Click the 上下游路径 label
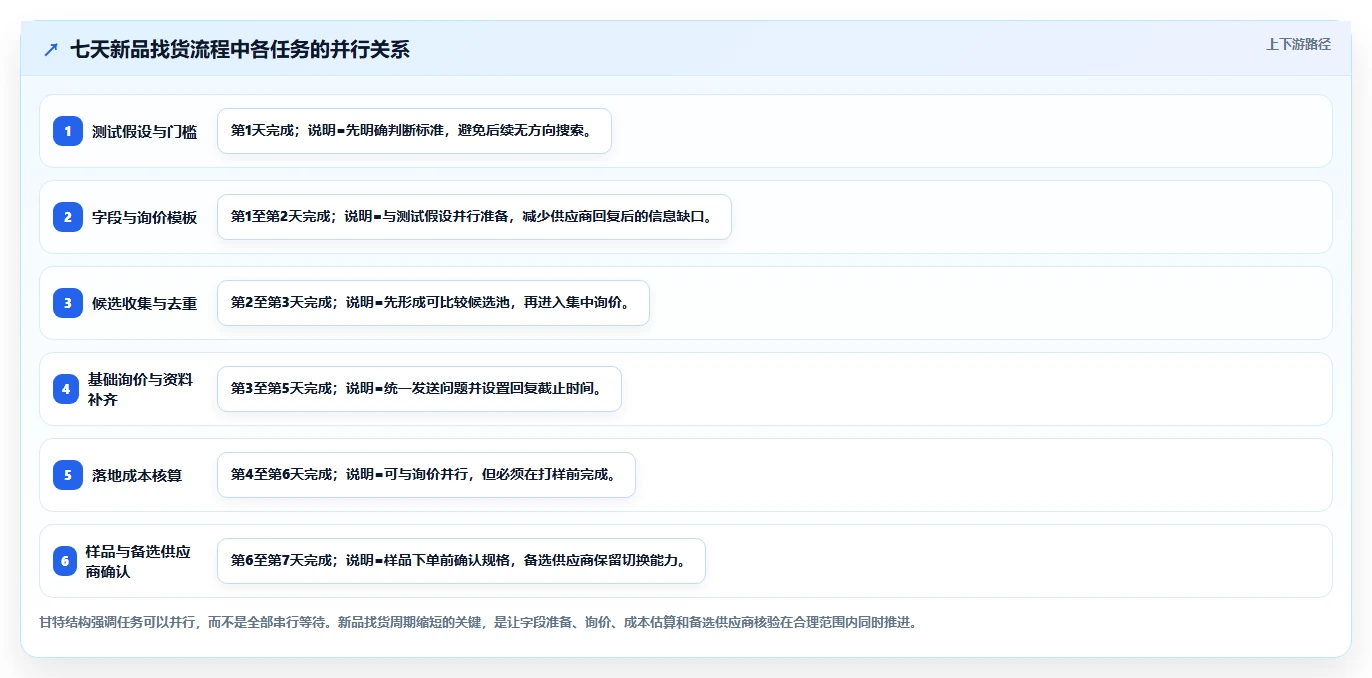This screenshot has width=1372, height=678. click(1298, 44)
